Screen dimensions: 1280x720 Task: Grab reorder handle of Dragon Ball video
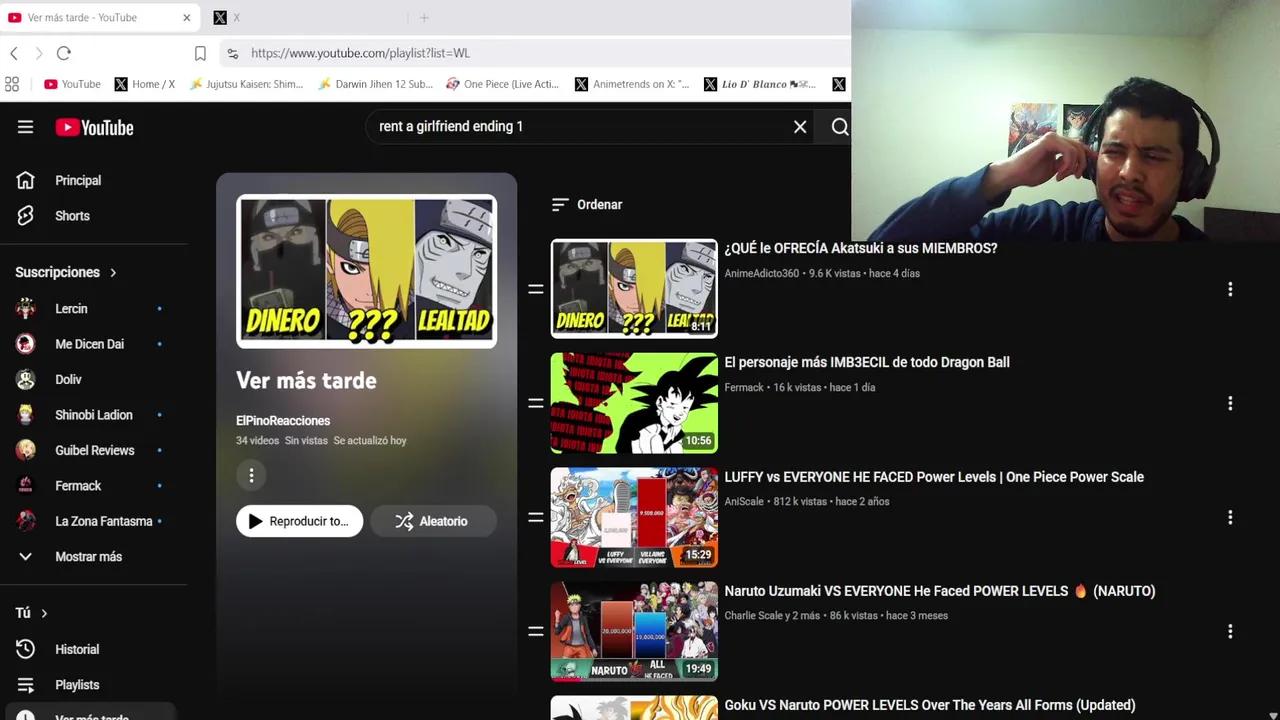(536, 403)
